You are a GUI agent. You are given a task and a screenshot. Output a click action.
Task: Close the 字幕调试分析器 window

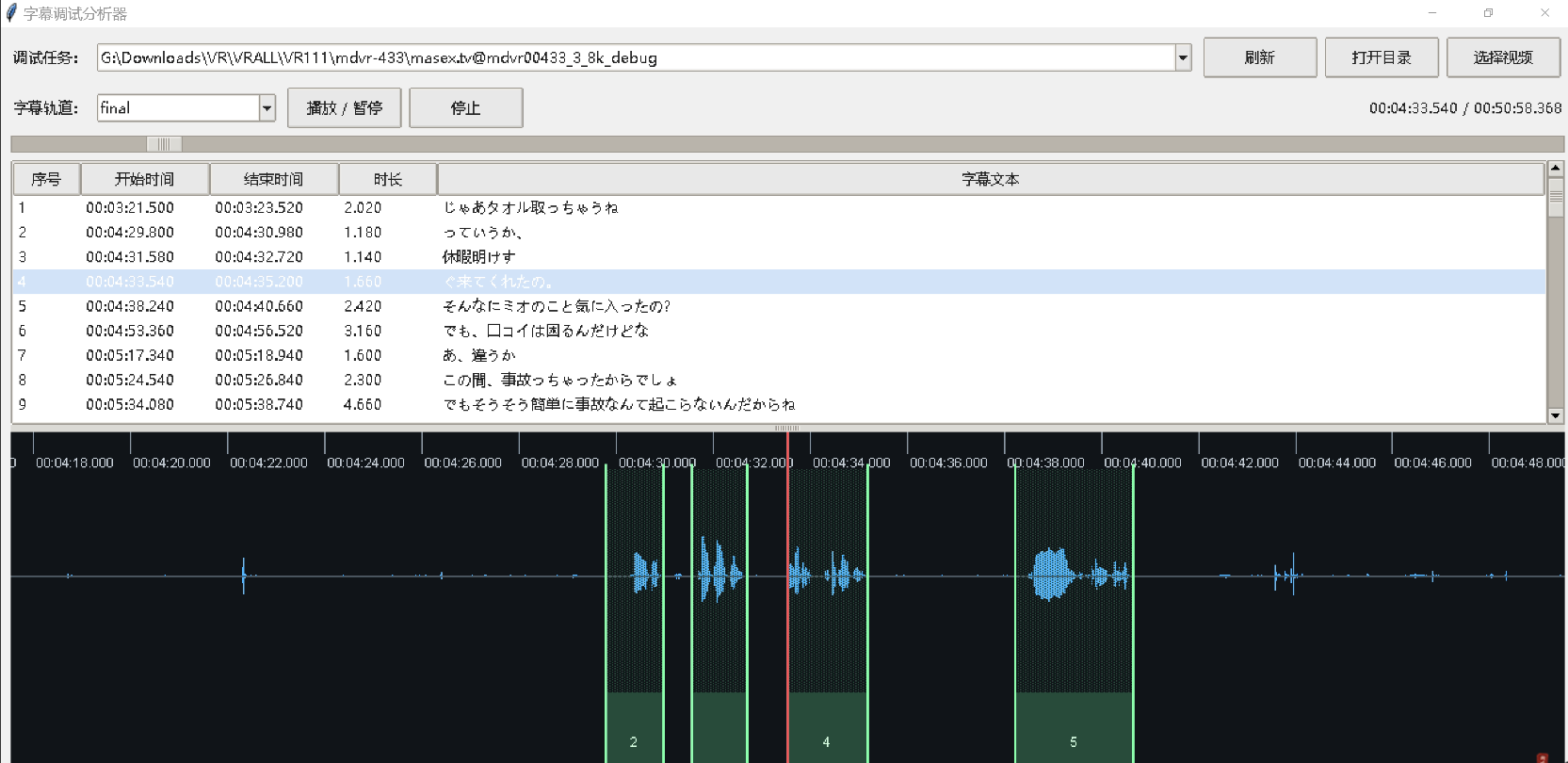(1544, 13)
